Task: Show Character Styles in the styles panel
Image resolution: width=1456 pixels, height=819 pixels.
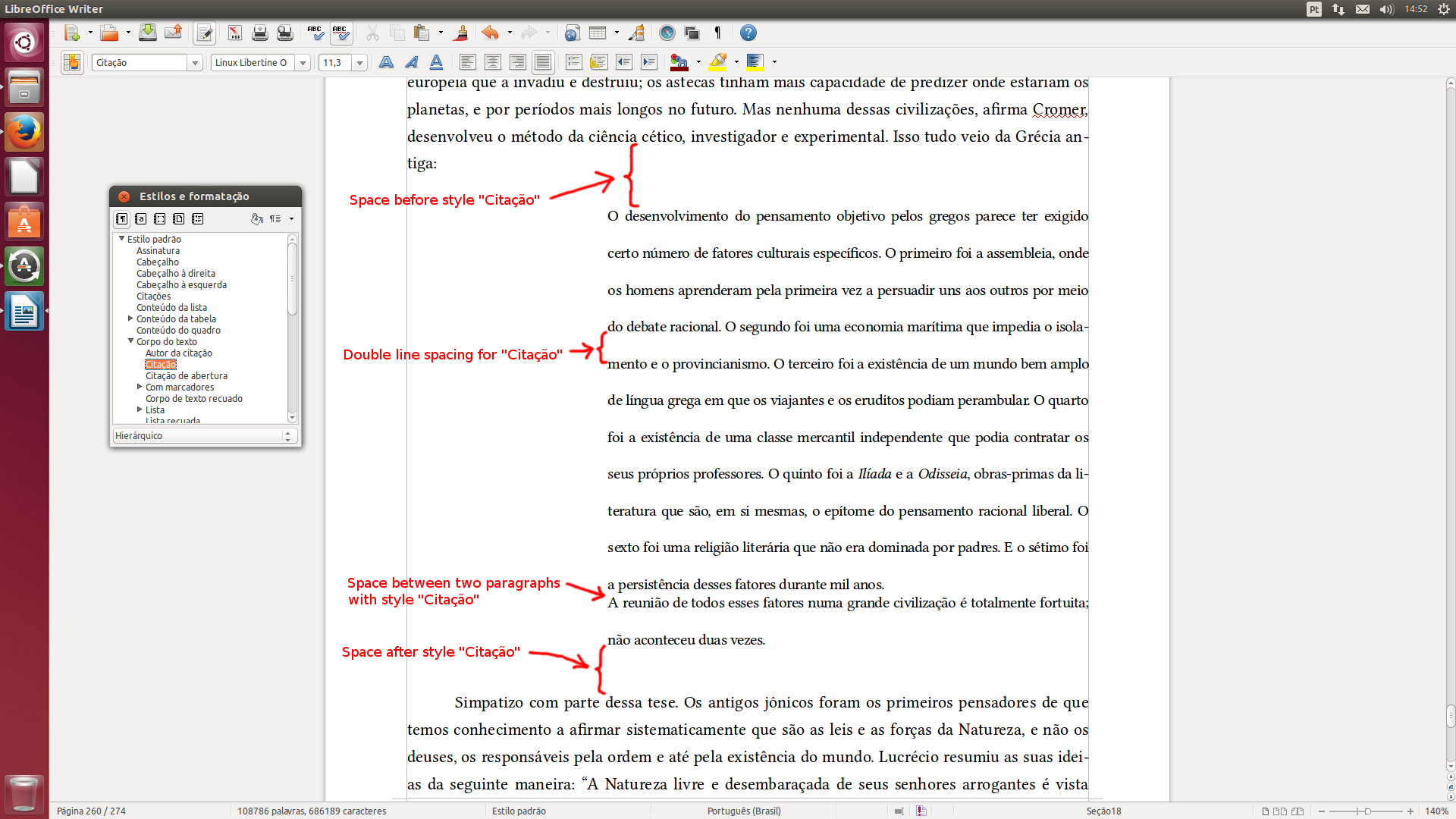Action: point(141,218)
